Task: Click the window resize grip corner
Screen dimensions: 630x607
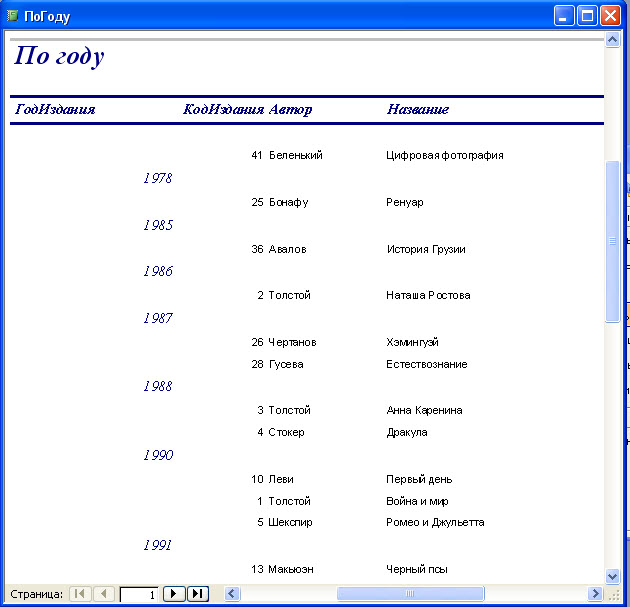Action: [x=615, y=595]
